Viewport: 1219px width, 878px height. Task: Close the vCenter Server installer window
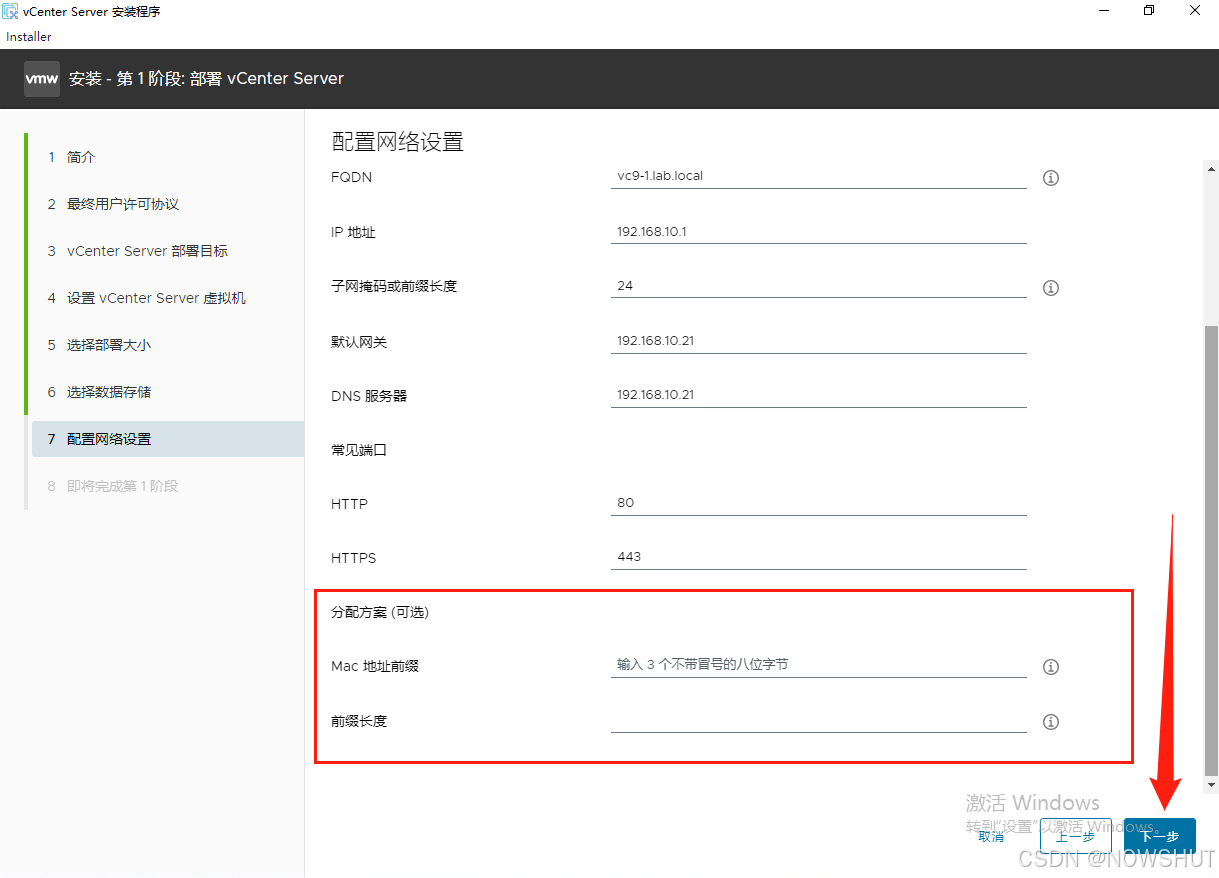pos(1195,11)
